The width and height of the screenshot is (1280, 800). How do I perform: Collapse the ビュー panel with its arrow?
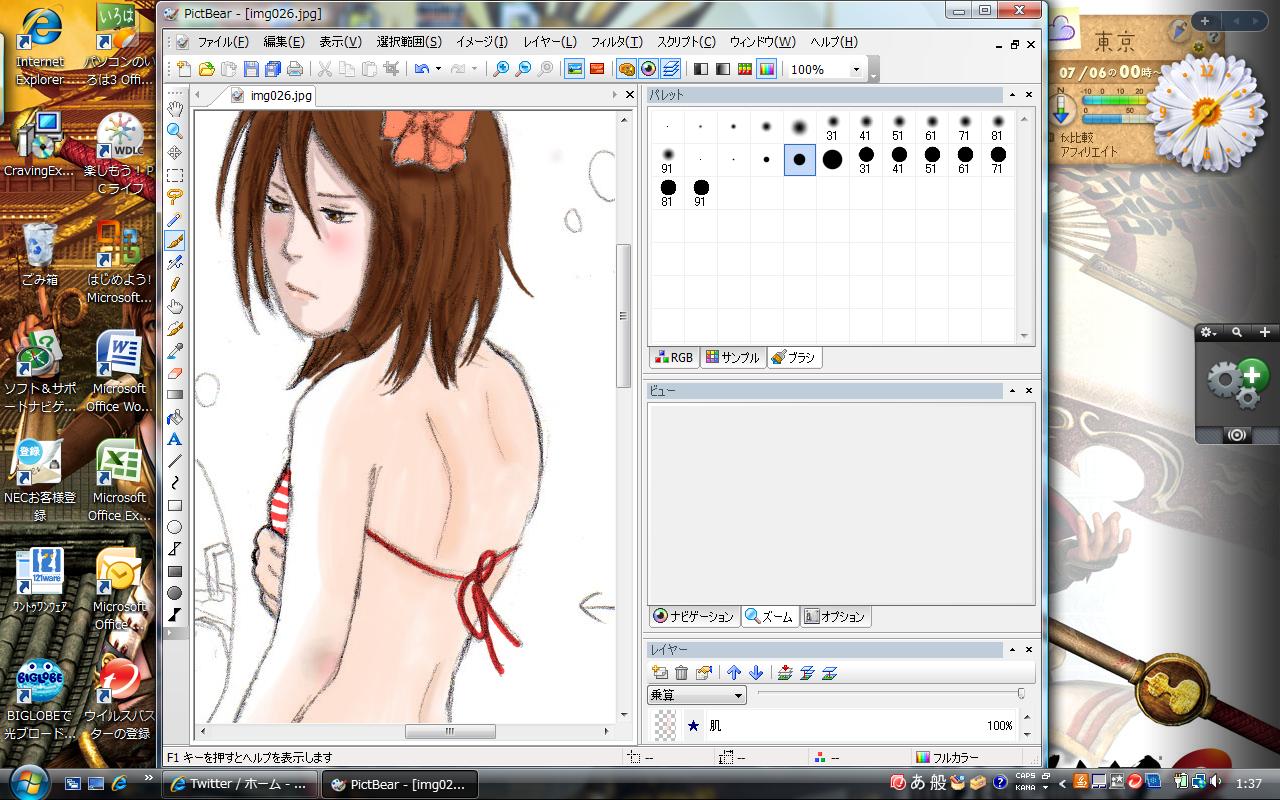click(1012, 391)
